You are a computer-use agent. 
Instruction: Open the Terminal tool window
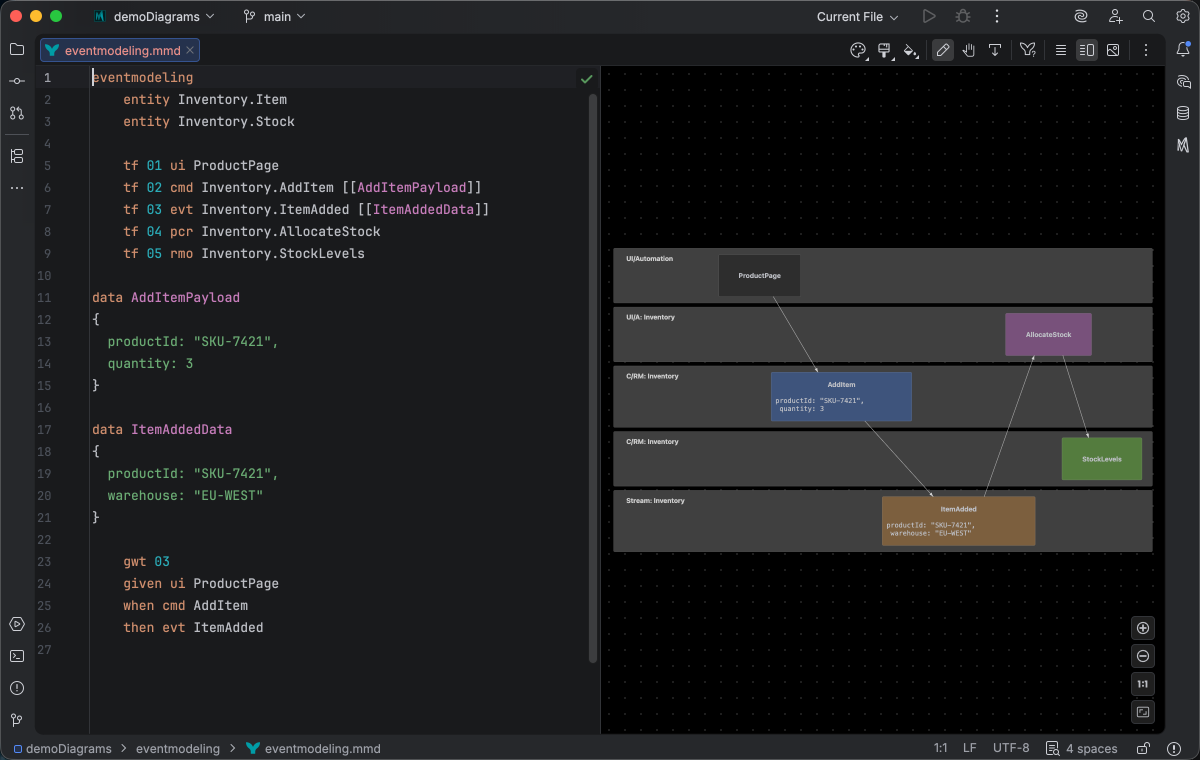(17, 656)
